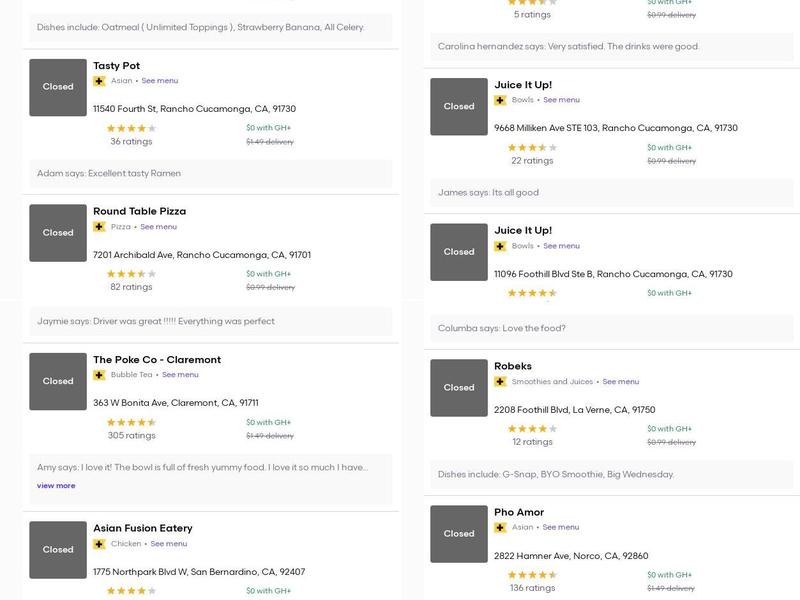Click the Closed thumbnail for Robeks
The height and width of the screenshot is (600, 800).
pyautogui.click(x=459, y=388)
